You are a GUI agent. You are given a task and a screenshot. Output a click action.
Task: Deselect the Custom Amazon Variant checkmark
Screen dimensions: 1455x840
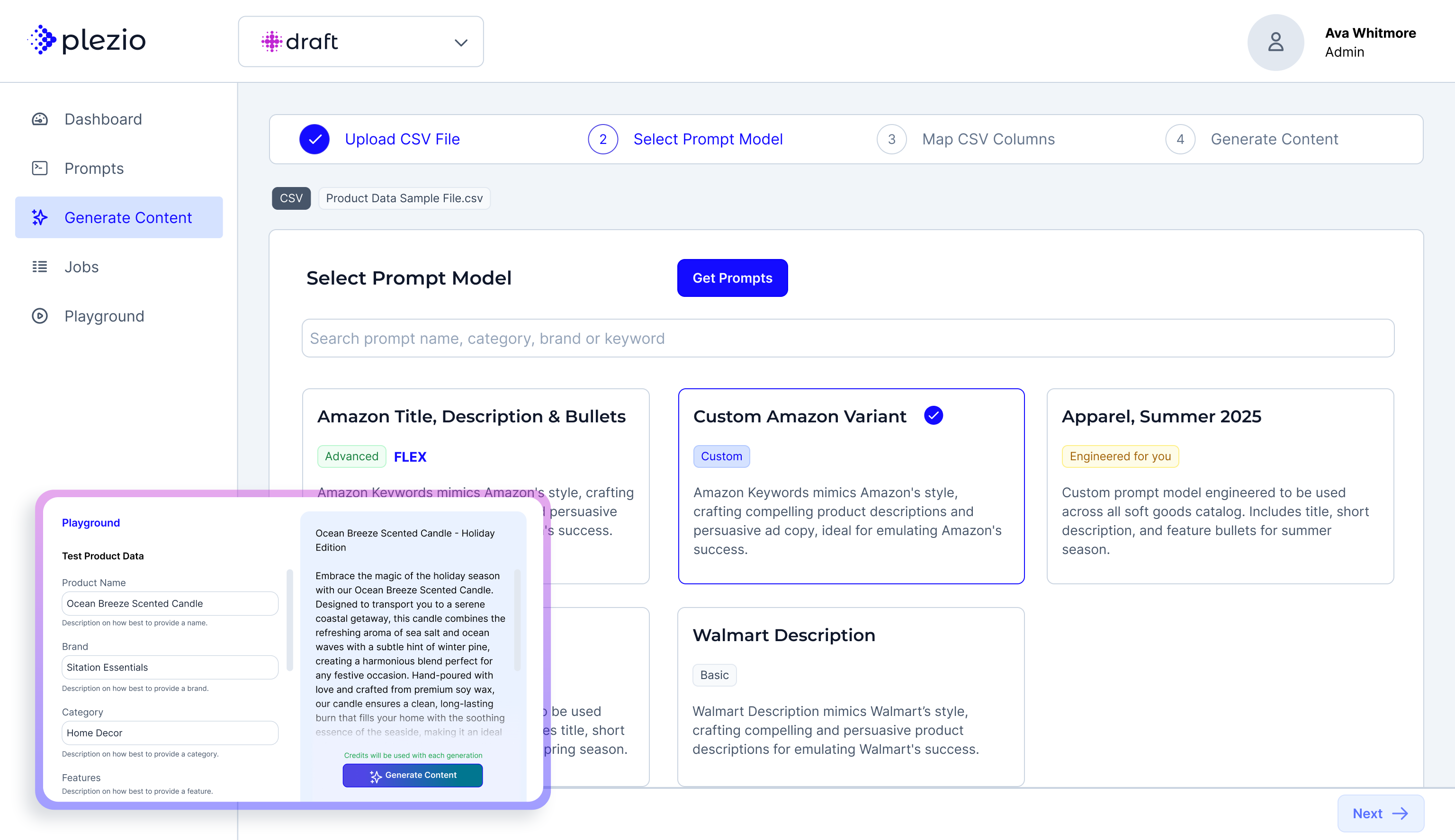click(933, 415)
